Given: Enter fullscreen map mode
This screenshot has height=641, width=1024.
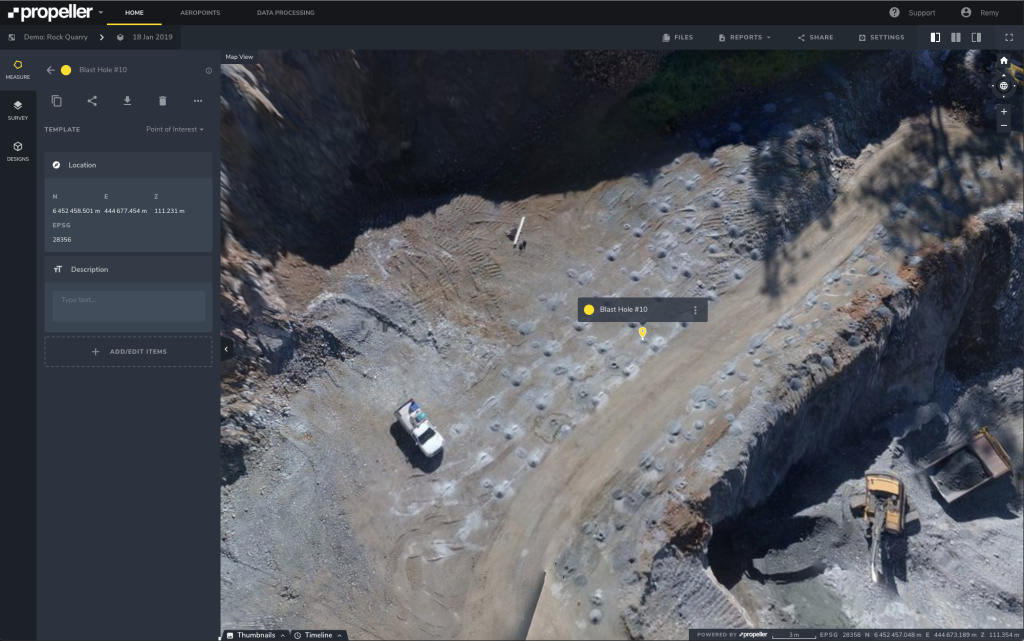Looking at the screenshot, I should click(x=1008, y=38).
